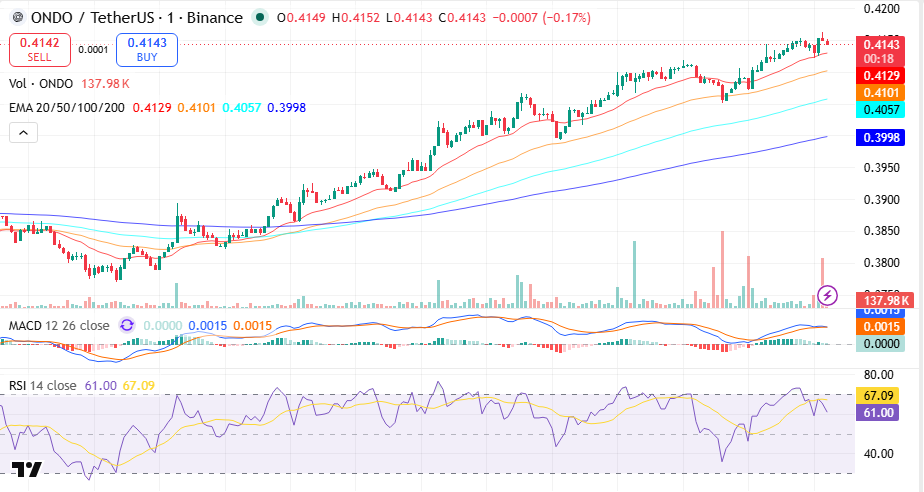Viewport: 924px width, 492px height.
Task: Click the orange EMA 50 tag 0.4101
Action: pos(880,93)
